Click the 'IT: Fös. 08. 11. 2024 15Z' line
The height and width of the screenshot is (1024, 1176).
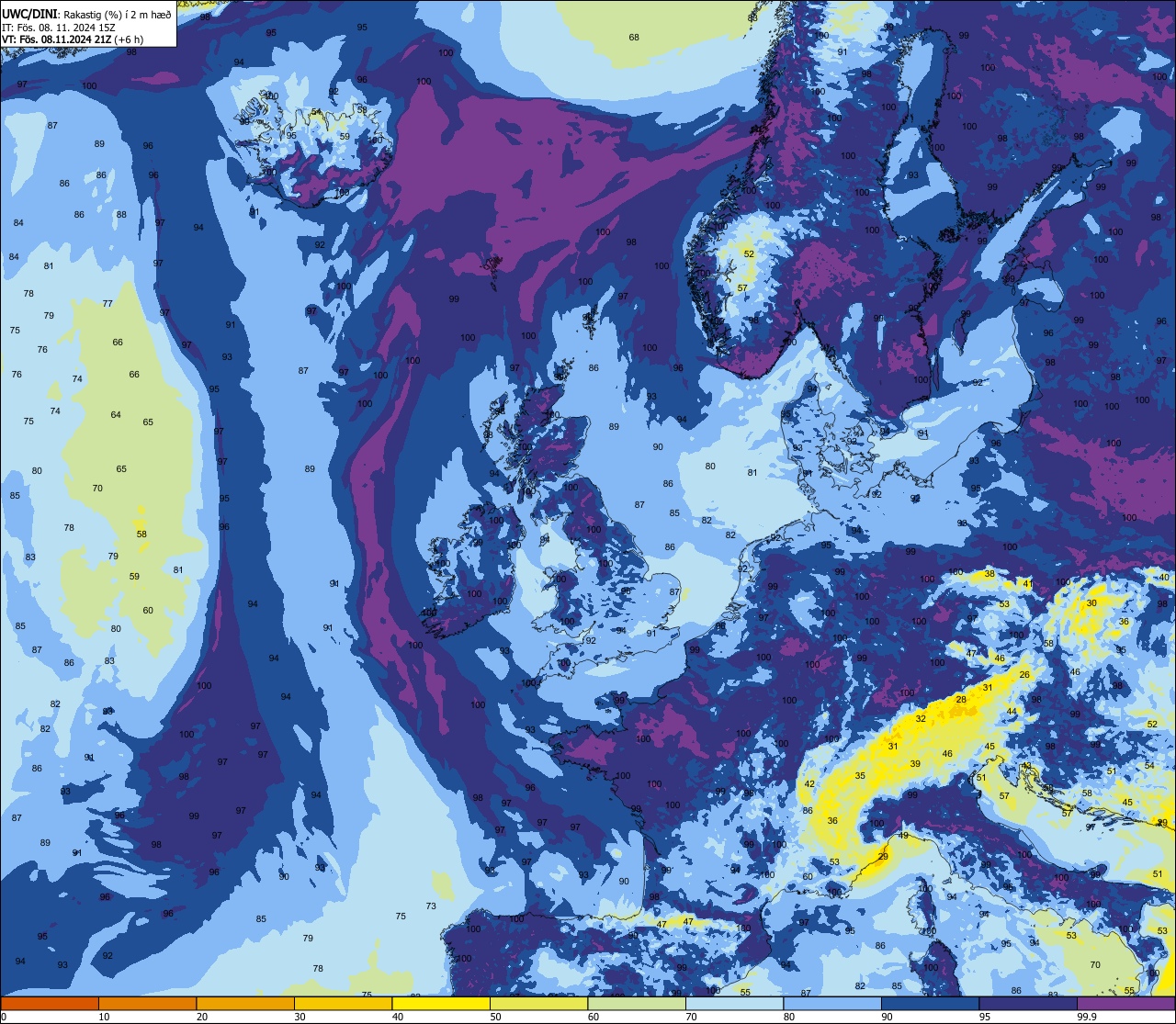(x=57, y=28)
